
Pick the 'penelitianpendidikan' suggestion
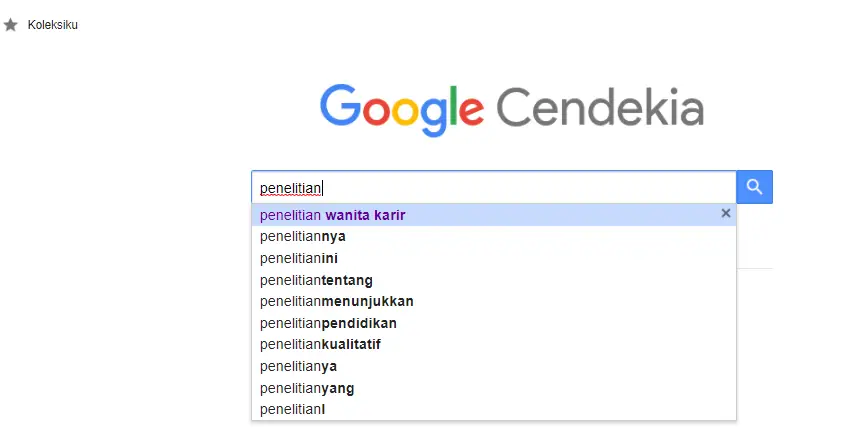(328, 323)
